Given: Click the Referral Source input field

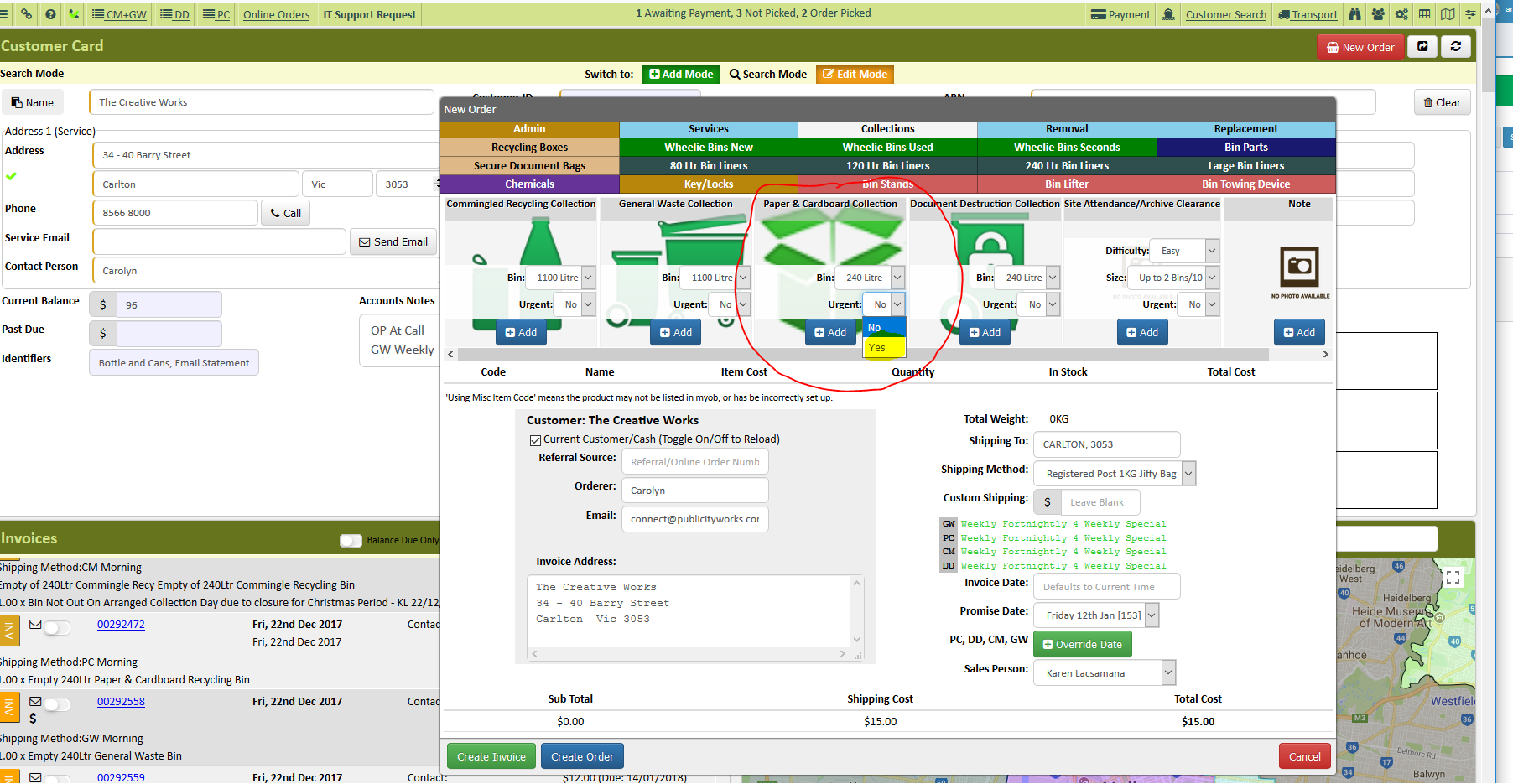Looking at the screenshot, I should tap(694, 462).
